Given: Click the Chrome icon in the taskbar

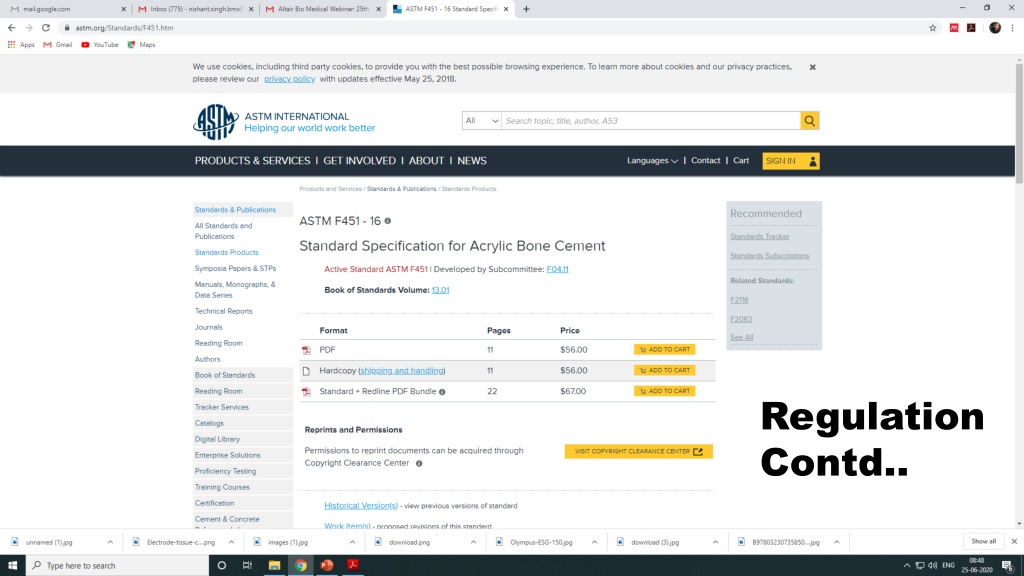Looking at the screenshot, I should point(300,566).
